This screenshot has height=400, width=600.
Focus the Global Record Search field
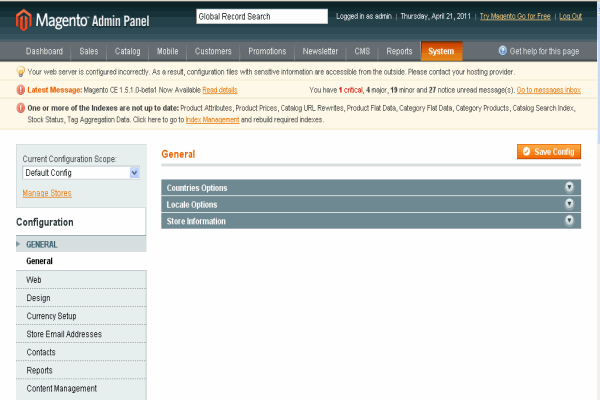[x=262, y=16]
